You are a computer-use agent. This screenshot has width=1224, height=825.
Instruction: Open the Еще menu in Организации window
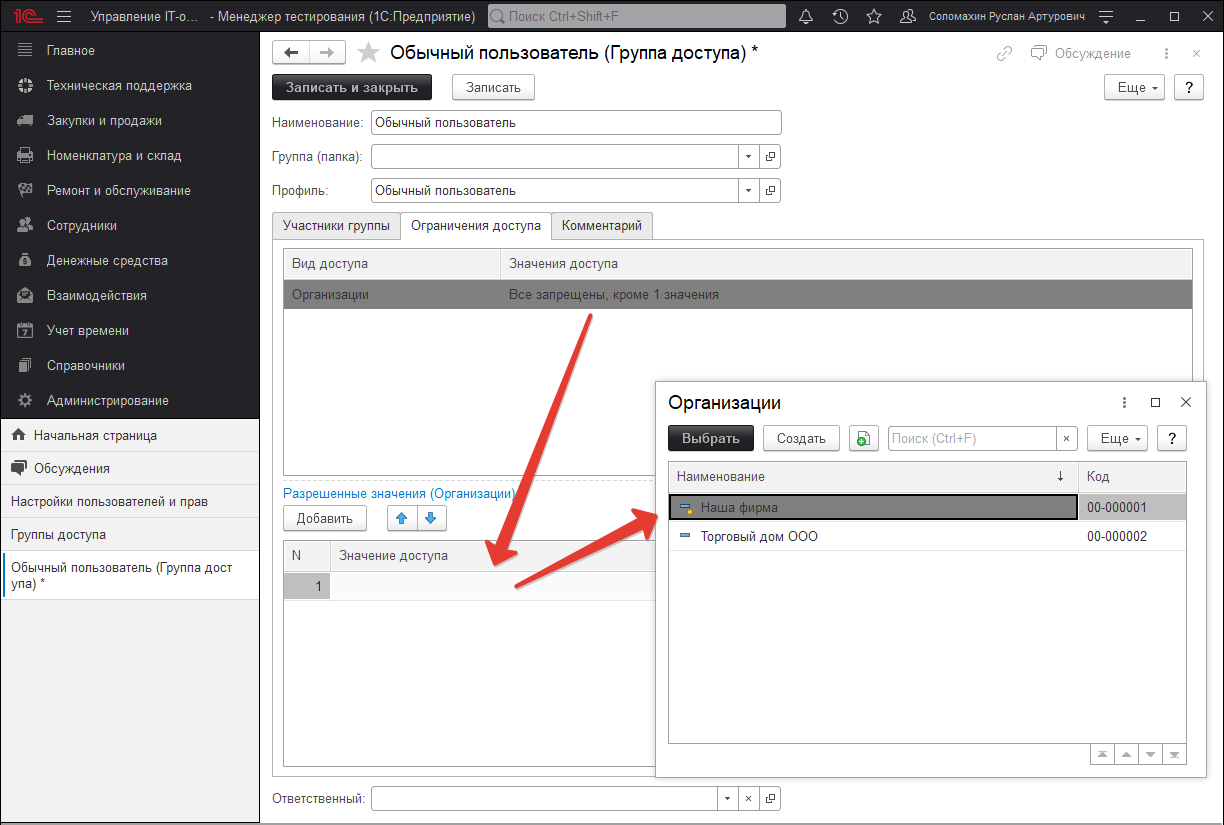point(1117,438)
